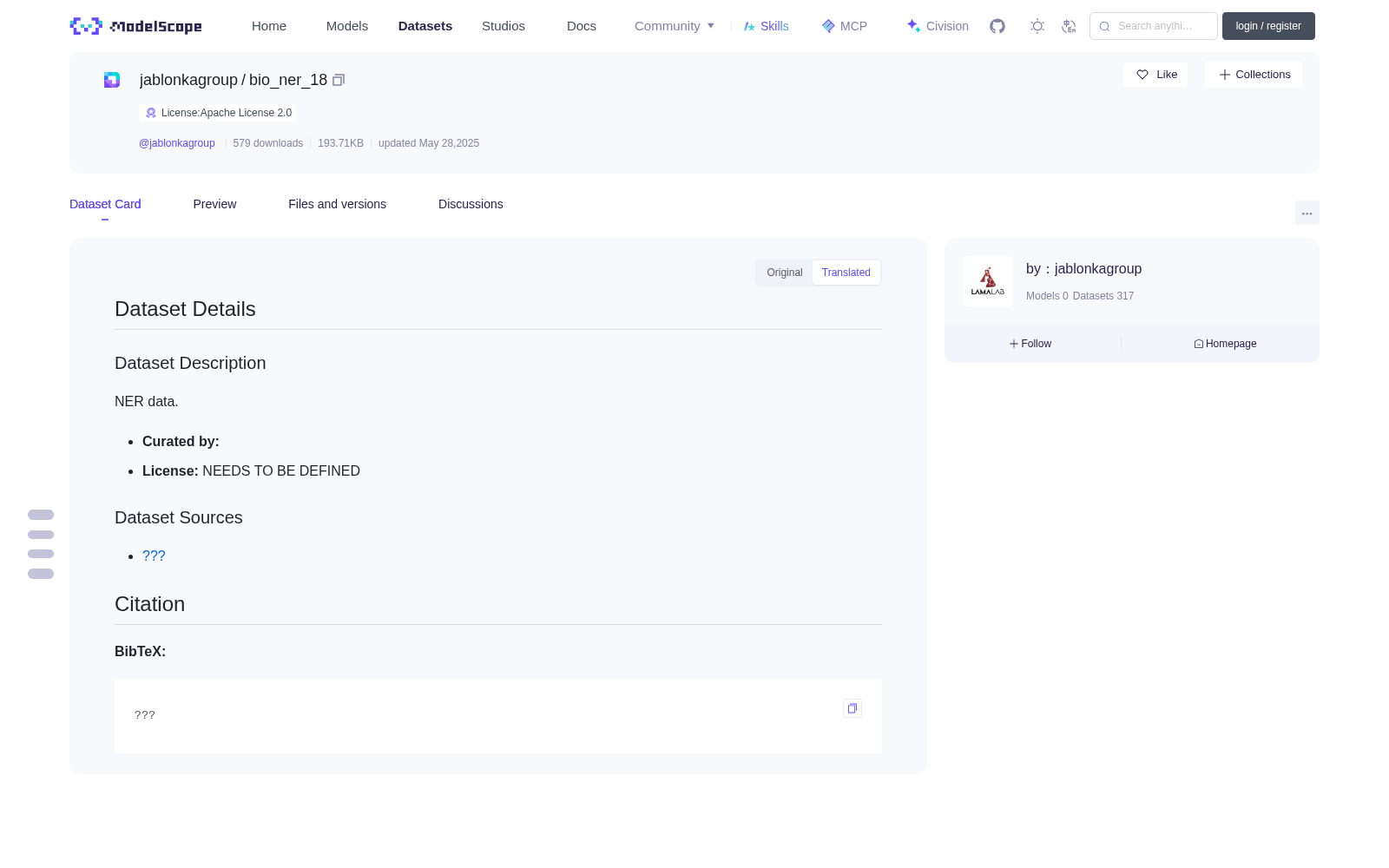
Task: Click the Apache License 2.0 tag
Action: click(217, 113)
